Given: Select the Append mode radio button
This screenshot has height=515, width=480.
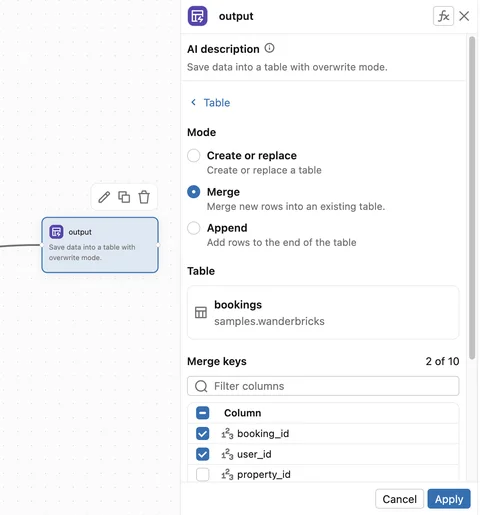Looking at the screenshot, I should click(x=194, y=228).
